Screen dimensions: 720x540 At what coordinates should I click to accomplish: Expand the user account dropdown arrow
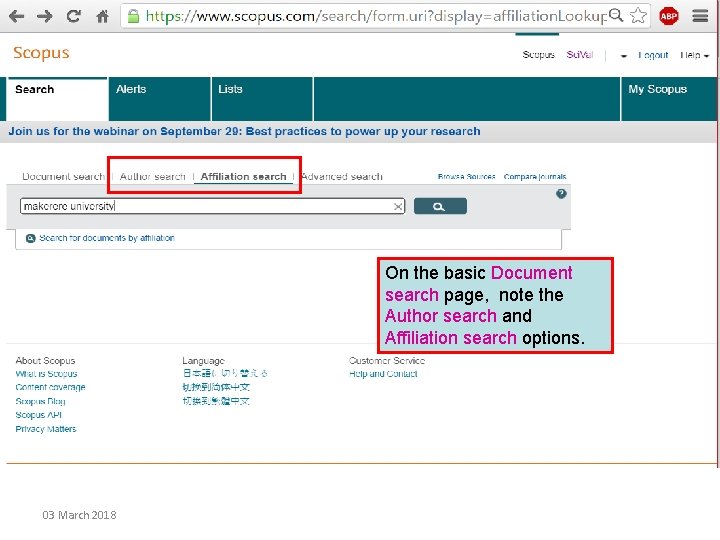pyautogui.click(x=624, y=56)
